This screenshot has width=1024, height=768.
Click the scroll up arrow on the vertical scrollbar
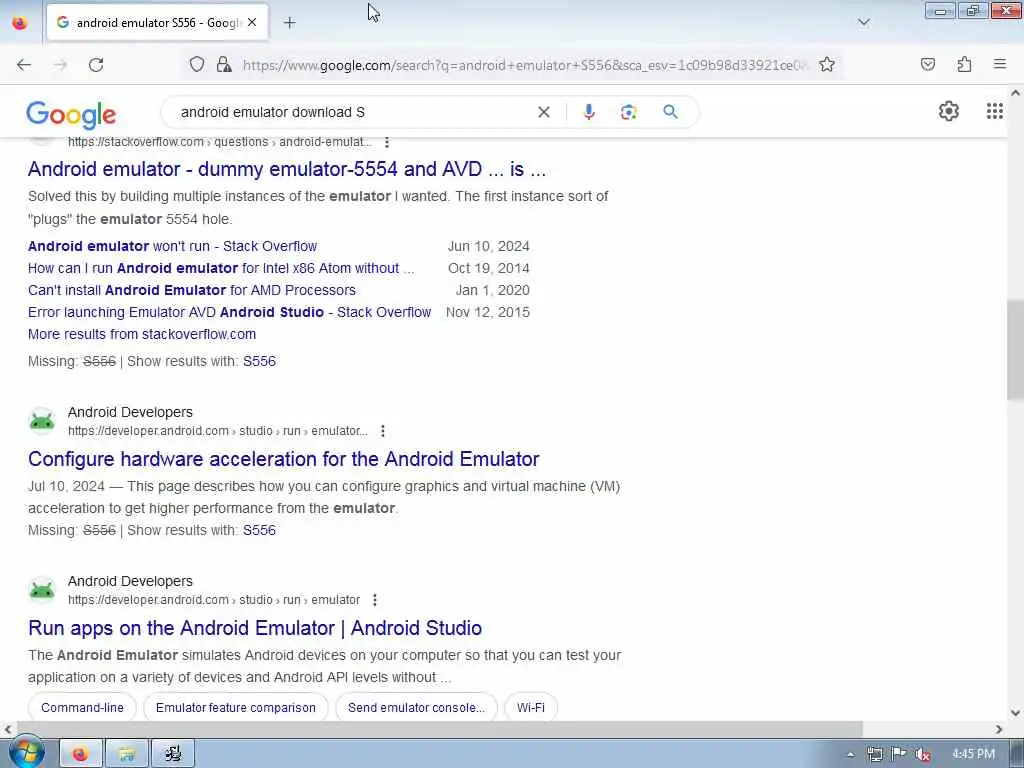click(1015, 93)
